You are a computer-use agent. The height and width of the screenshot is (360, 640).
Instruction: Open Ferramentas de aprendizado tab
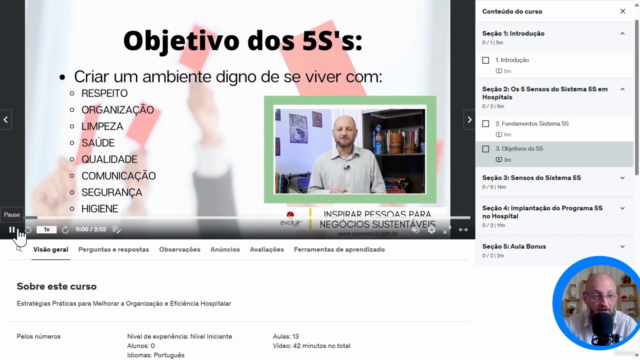339,249
